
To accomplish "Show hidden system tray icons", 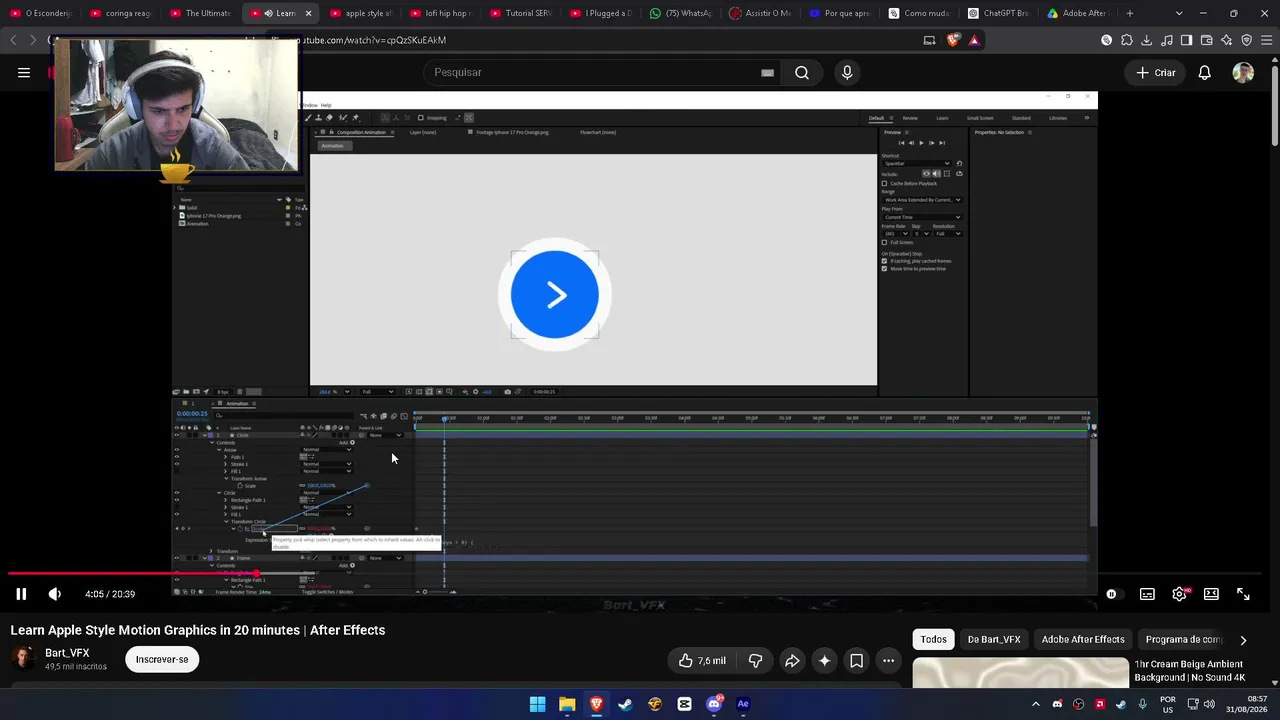I will point(1036,704).
